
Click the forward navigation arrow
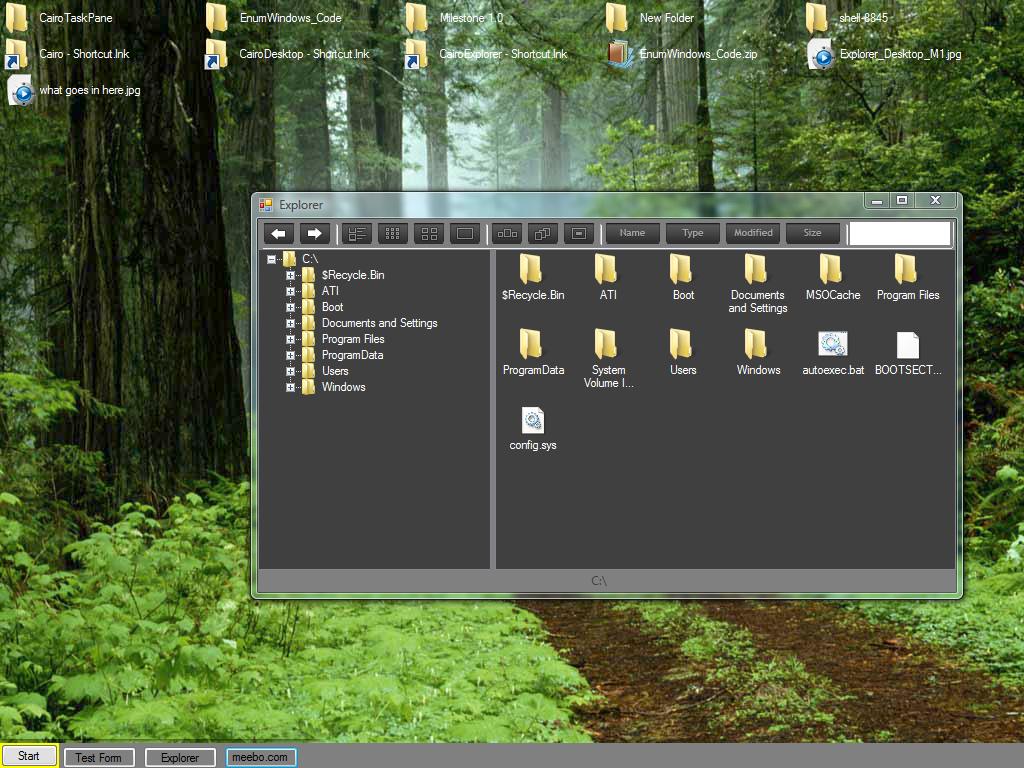(313, 233)
